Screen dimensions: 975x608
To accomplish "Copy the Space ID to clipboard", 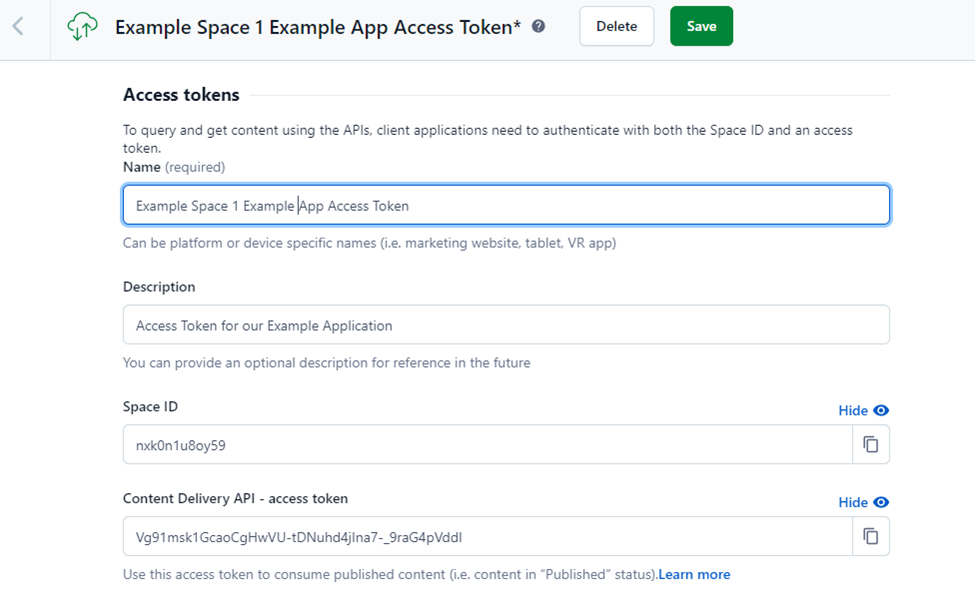I will click(870, 445).
